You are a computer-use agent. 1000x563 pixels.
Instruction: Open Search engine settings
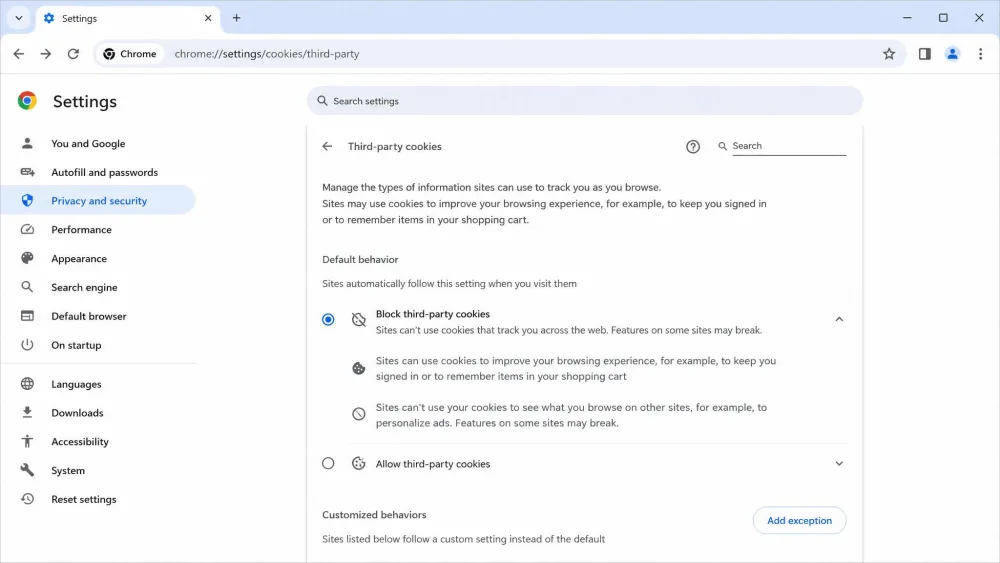point(98,287)
